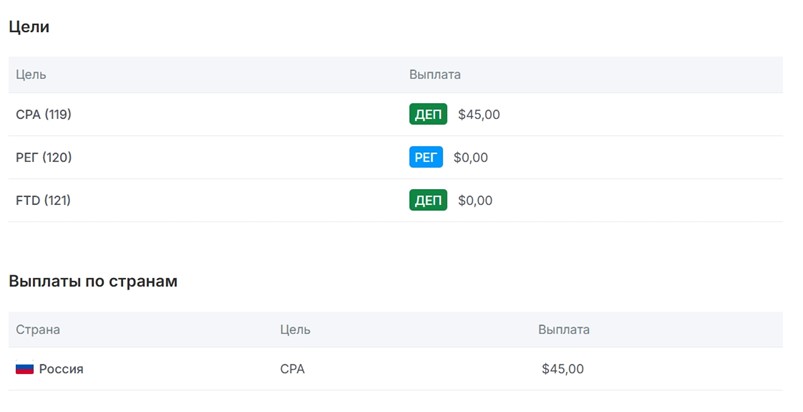Click the Цель column header in goals table
This screenshot has width=803, height=412.
31,74
